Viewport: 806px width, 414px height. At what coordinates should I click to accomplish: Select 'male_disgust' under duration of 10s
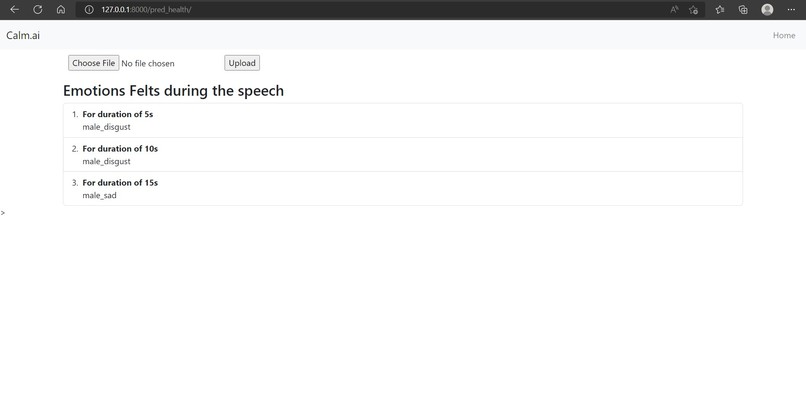coord(106,161)
